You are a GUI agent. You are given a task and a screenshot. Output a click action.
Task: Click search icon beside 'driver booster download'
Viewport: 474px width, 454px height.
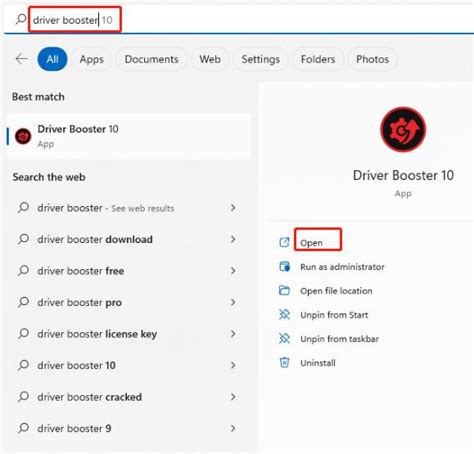(x=24, y=239)
